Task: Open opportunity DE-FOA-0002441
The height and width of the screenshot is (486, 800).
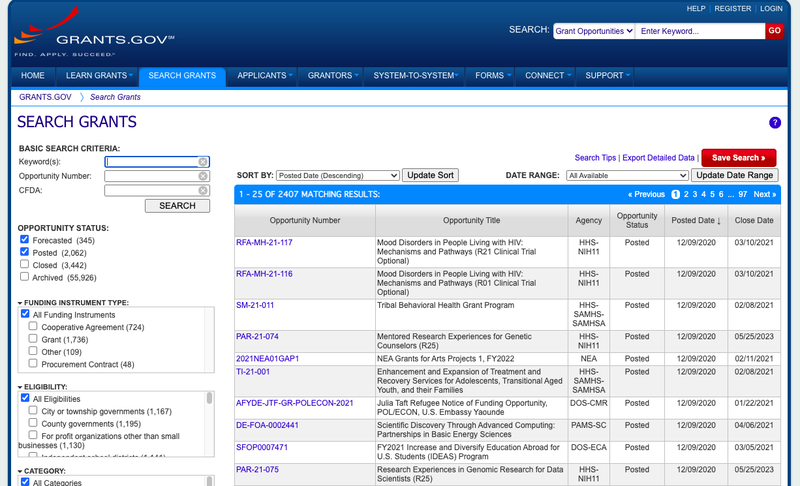Action: coord(267,425)
